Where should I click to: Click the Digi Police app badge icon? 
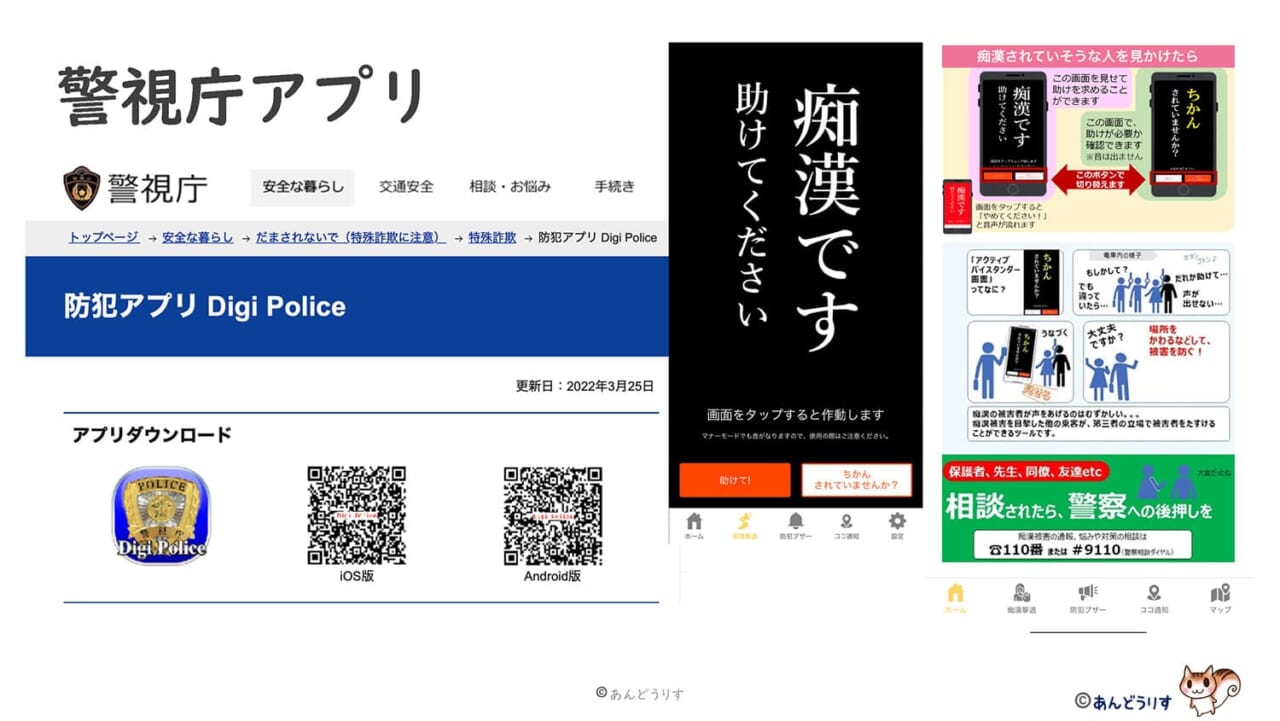click(161, 516)
